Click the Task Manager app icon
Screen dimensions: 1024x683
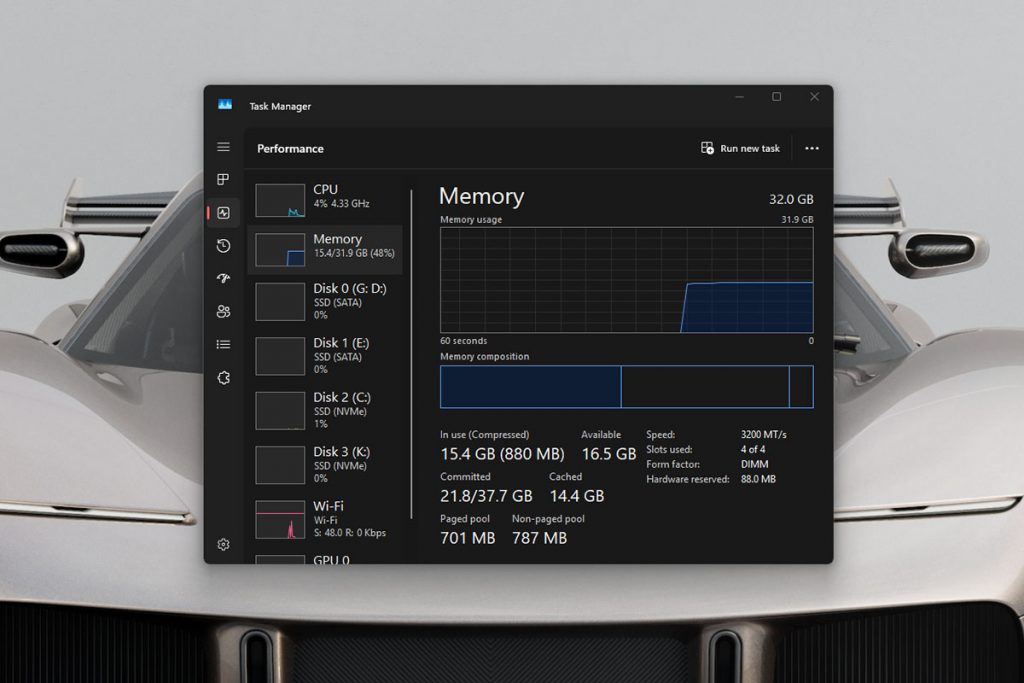pos(225,105)
